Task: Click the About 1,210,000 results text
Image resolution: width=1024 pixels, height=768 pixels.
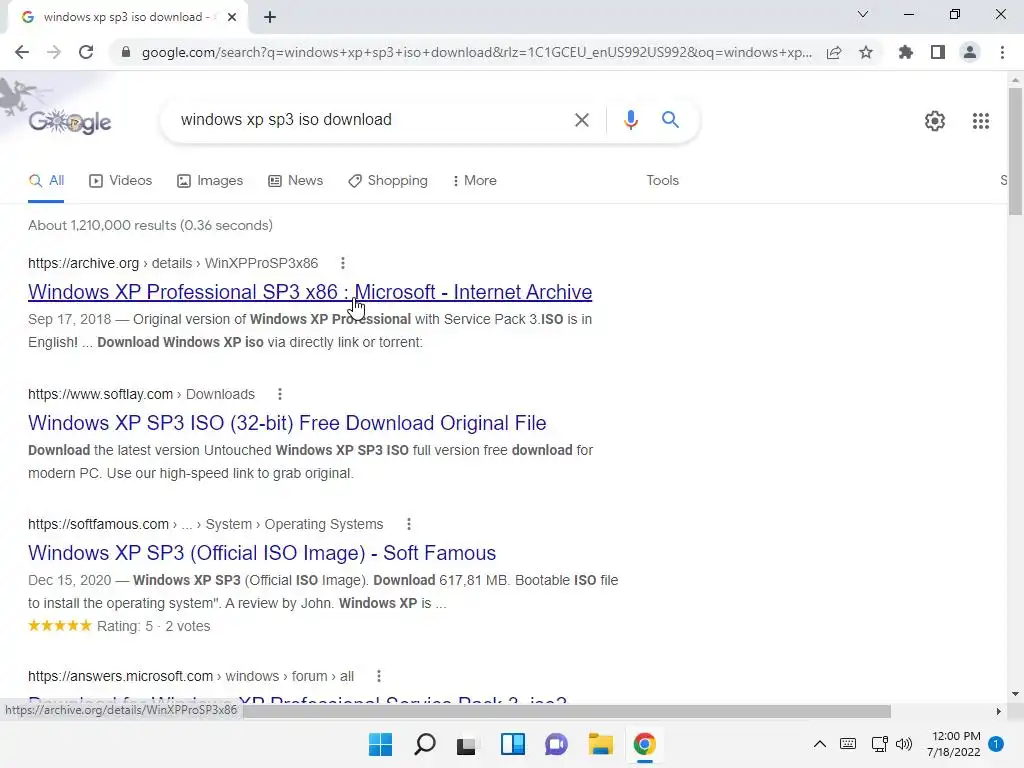Action: (150, 225)
